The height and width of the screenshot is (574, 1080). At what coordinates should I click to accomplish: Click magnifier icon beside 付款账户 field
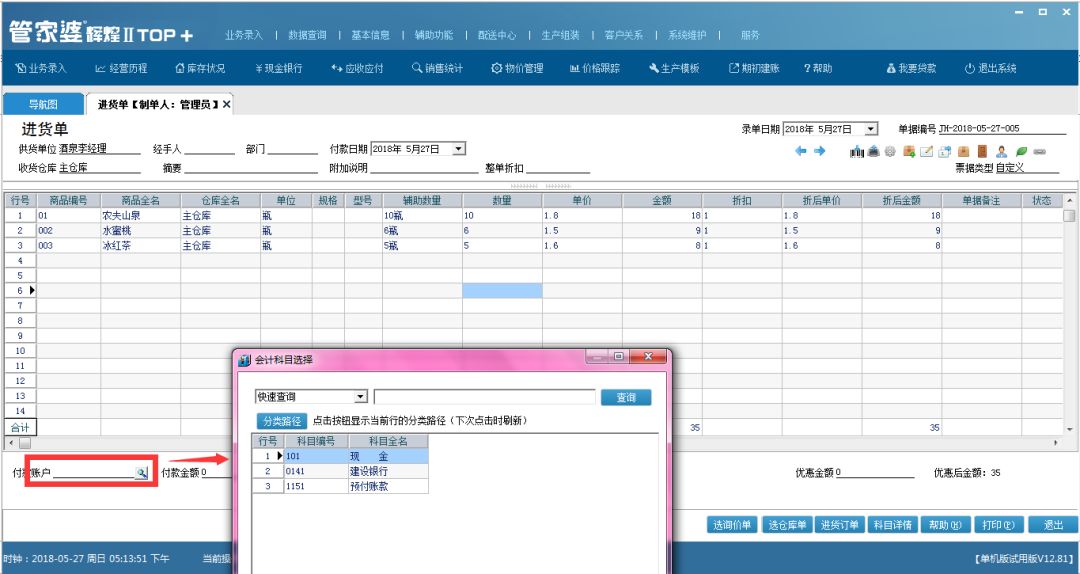[142, 472]
